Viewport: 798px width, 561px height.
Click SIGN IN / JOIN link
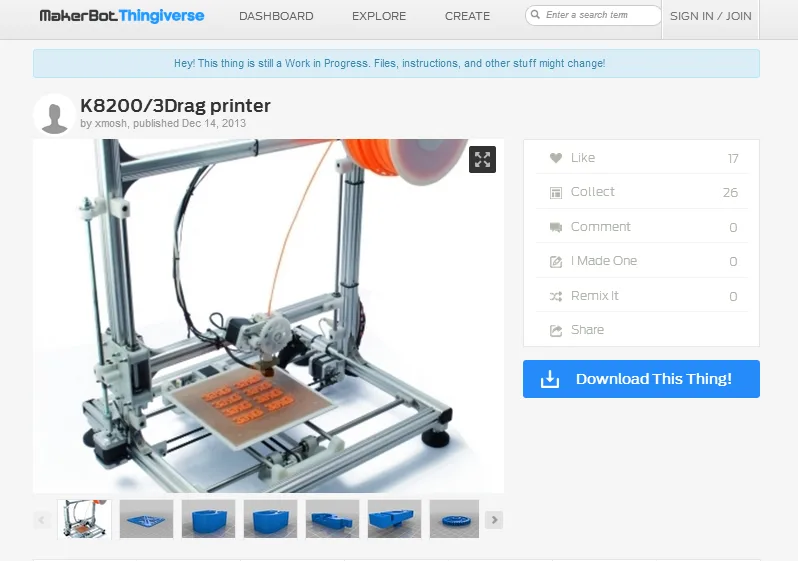(x=710, y=16)
